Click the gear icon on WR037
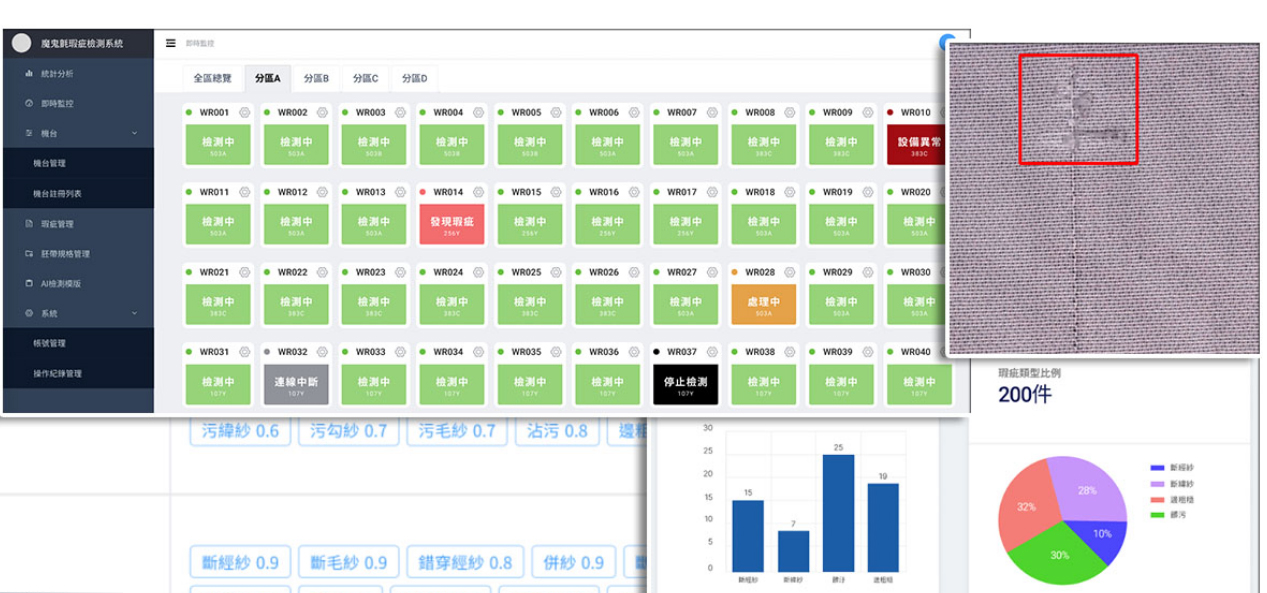 click(712, 352)
